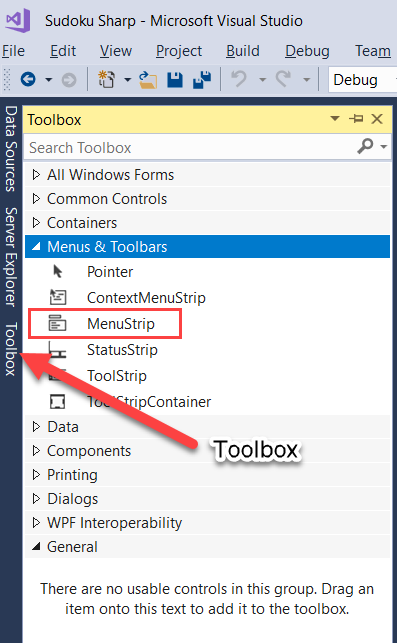Open the Data Sources side tab
The image size is (397, 643).
tap(11, 148)
